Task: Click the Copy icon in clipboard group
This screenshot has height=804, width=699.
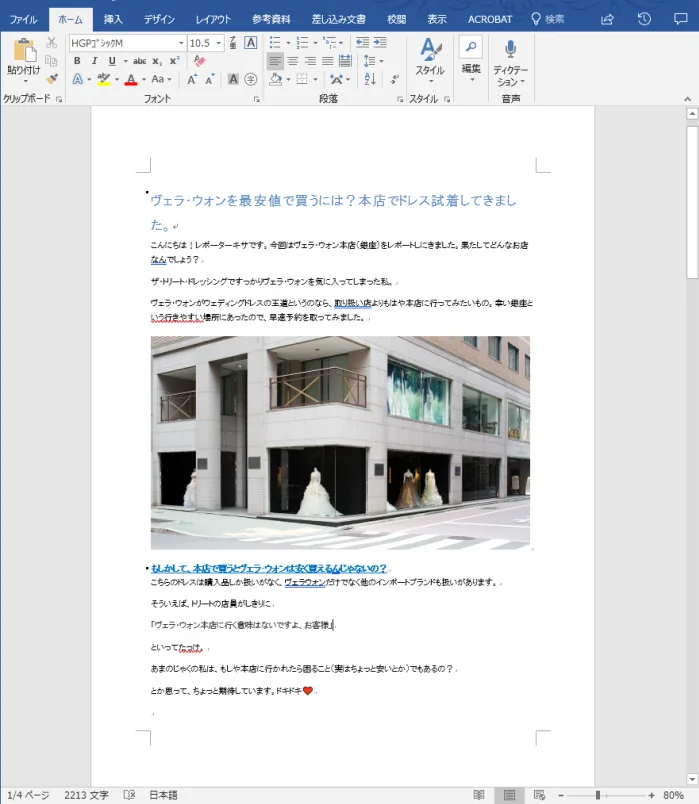Action: [x=51, y=61]
